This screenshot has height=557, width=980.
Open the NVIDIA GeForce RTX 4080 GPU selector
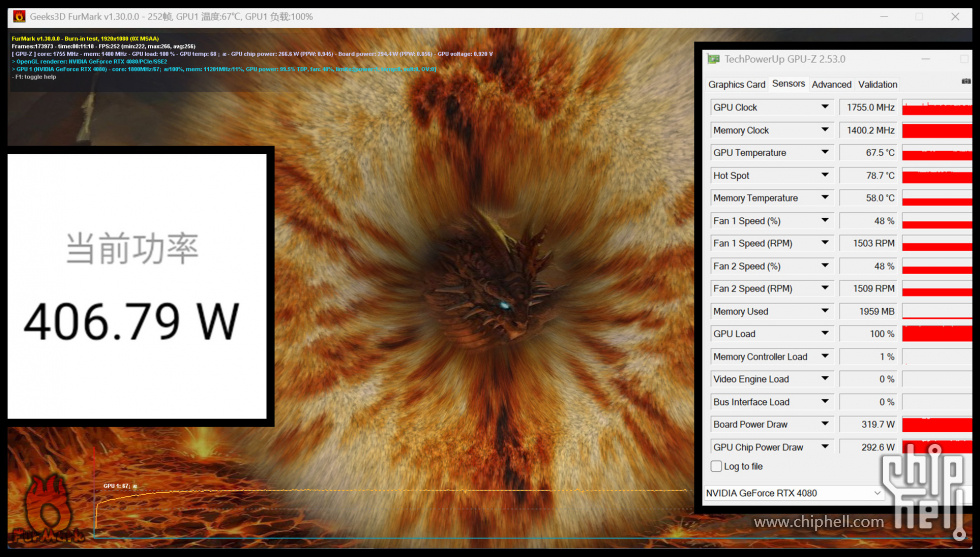coord(794,493)
